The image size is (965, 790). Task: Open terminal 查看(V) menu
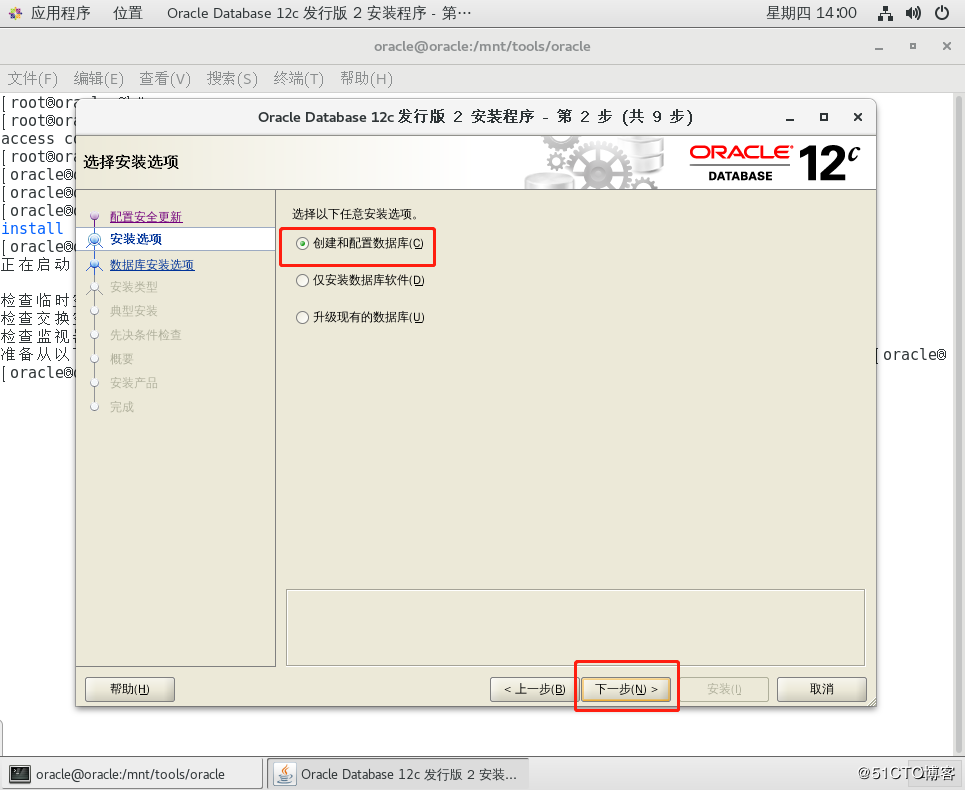pyautogui.click(x=165, y=79)
